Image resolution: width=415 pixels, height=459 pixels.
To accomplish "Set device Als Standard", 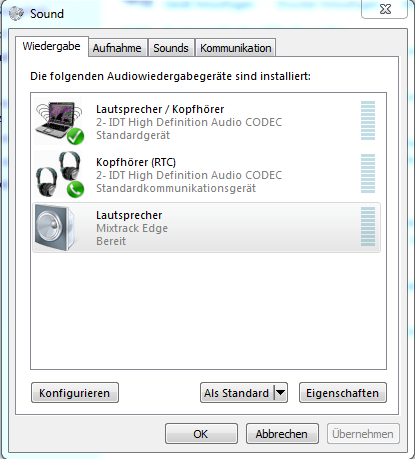I will [x=237, y=393].
